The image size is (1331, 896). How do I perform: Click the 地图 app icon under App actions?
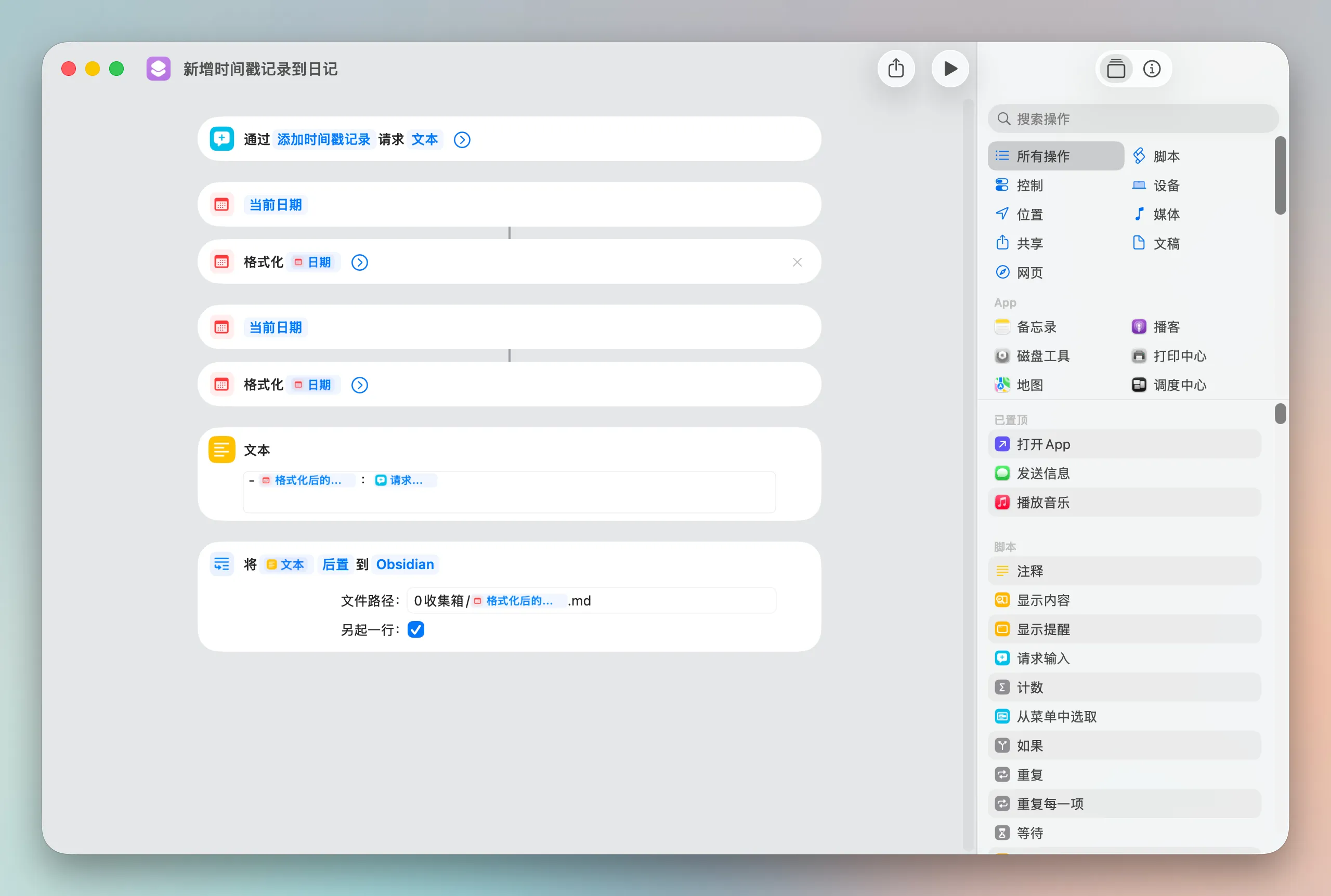click(1002, 385)
